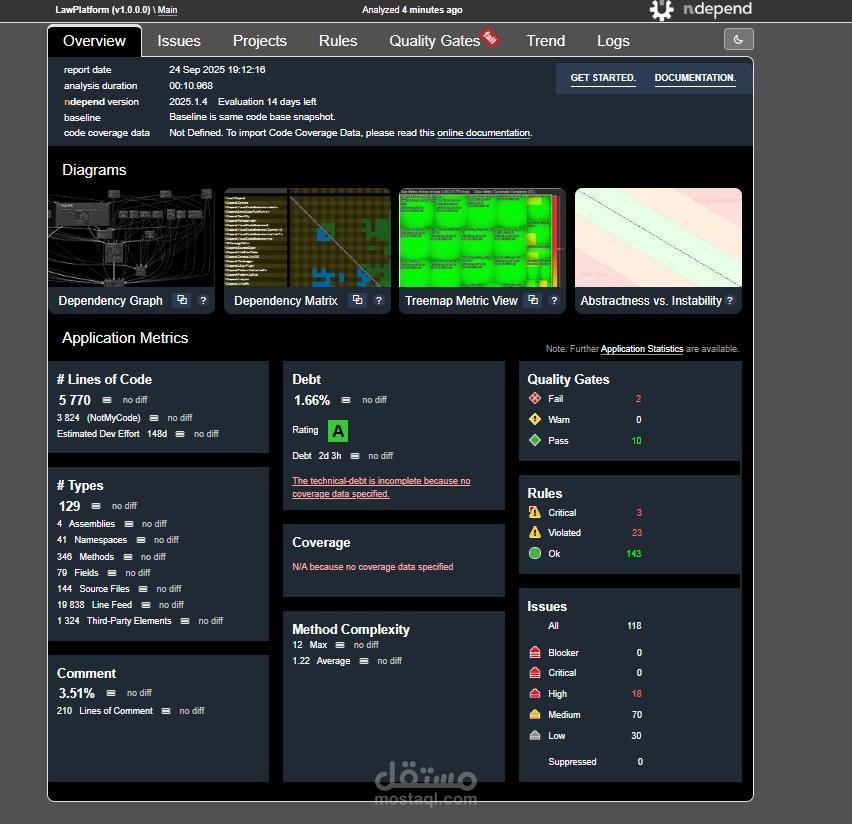Click the Rules Ok green circle icon
852x824 pixels.
point(535,553)
